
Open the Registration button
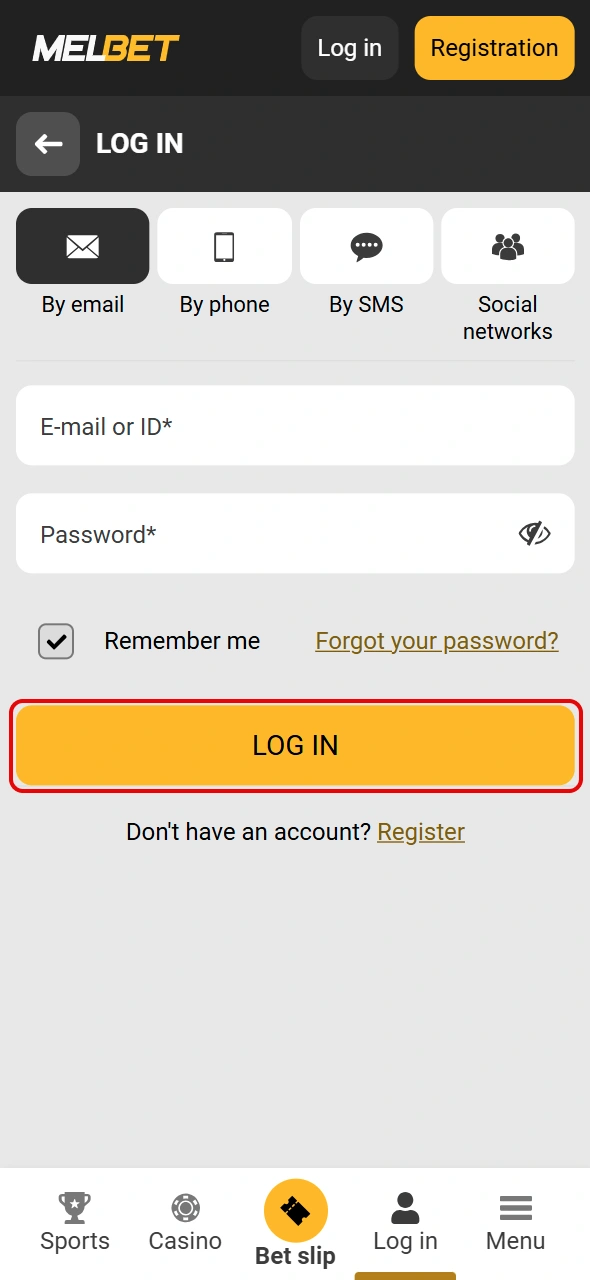tap(494, 47)
